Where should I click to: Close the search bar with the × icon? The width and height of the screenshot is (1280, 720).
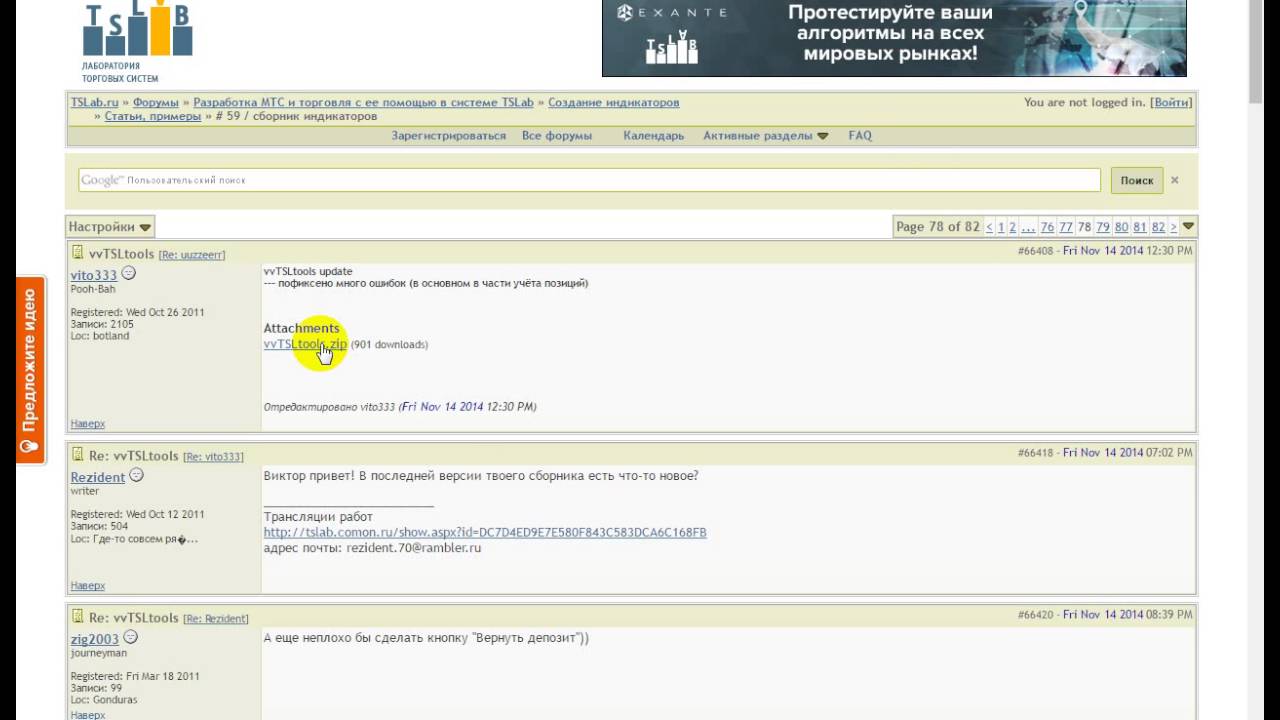pyautogui.click(x=1175, y=180)
